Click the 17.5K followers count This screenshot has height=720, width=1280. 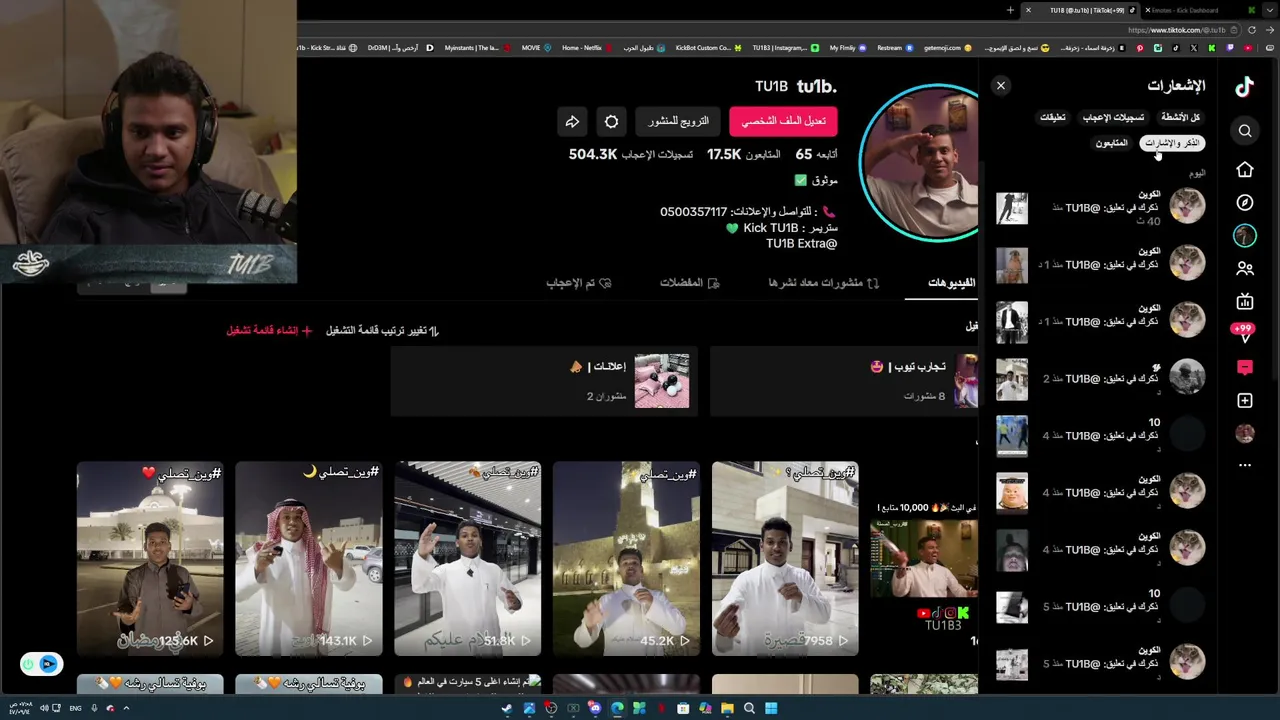pos(743,154)
